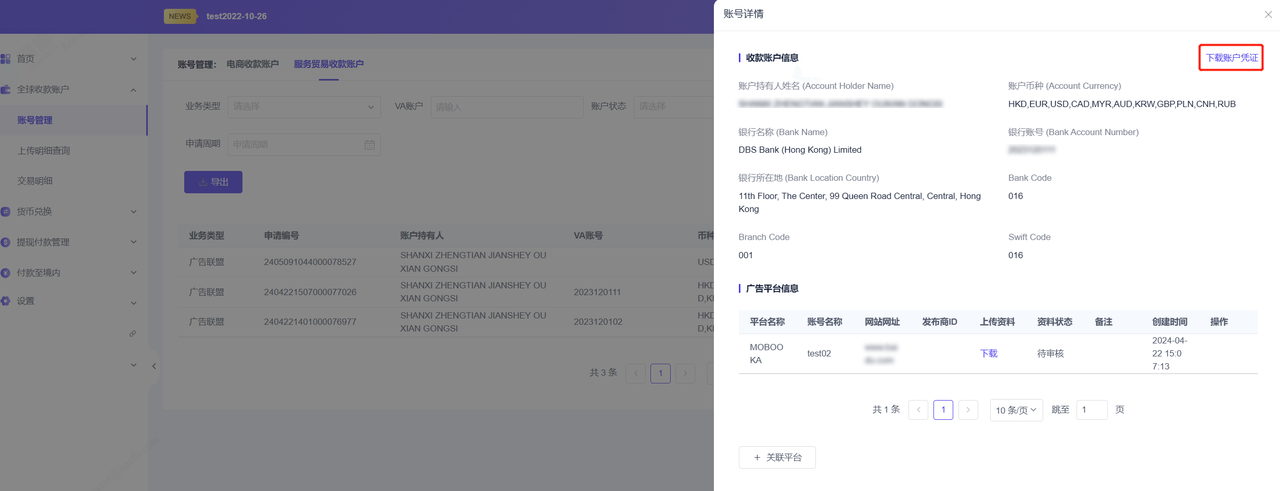Go to next page in platform table
1280x491 pixels.
coord(968,410)
